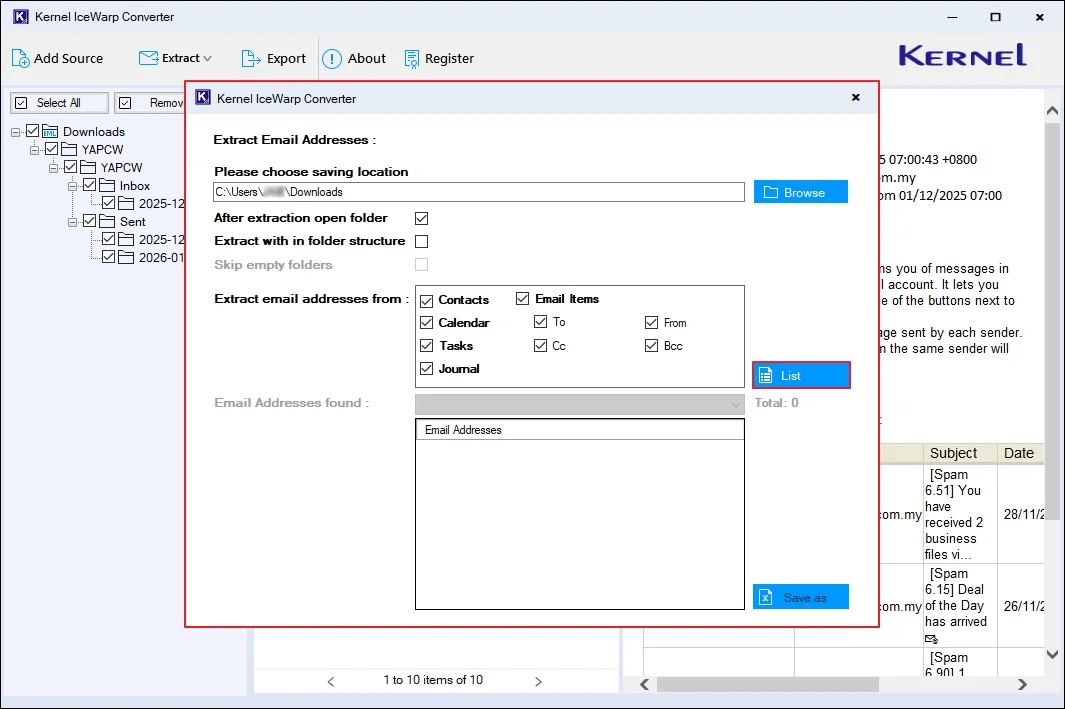Open the Register toolbar icon
This screenshot has width=1065, height=709.
point(411,58)
